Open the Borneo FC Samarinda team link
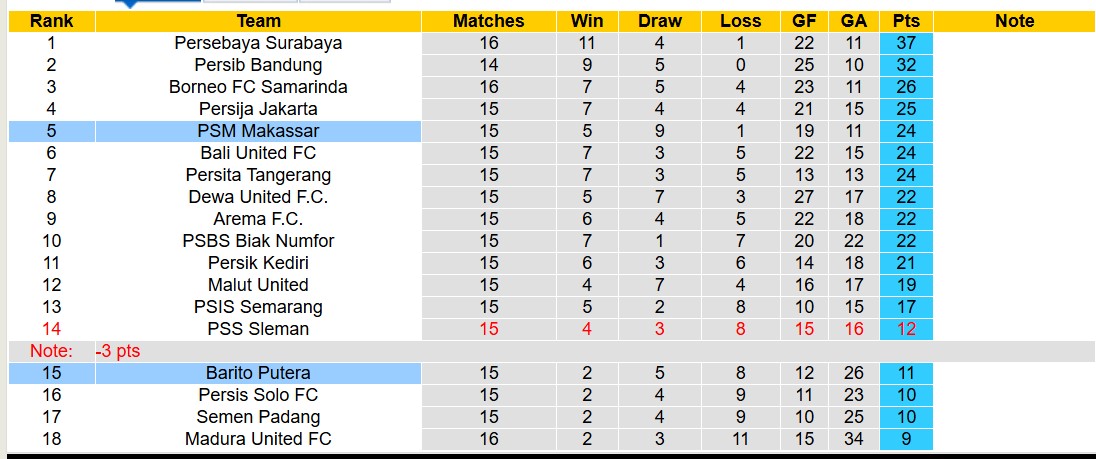The height and width of the screenshot is (459, 1096). 258,87
